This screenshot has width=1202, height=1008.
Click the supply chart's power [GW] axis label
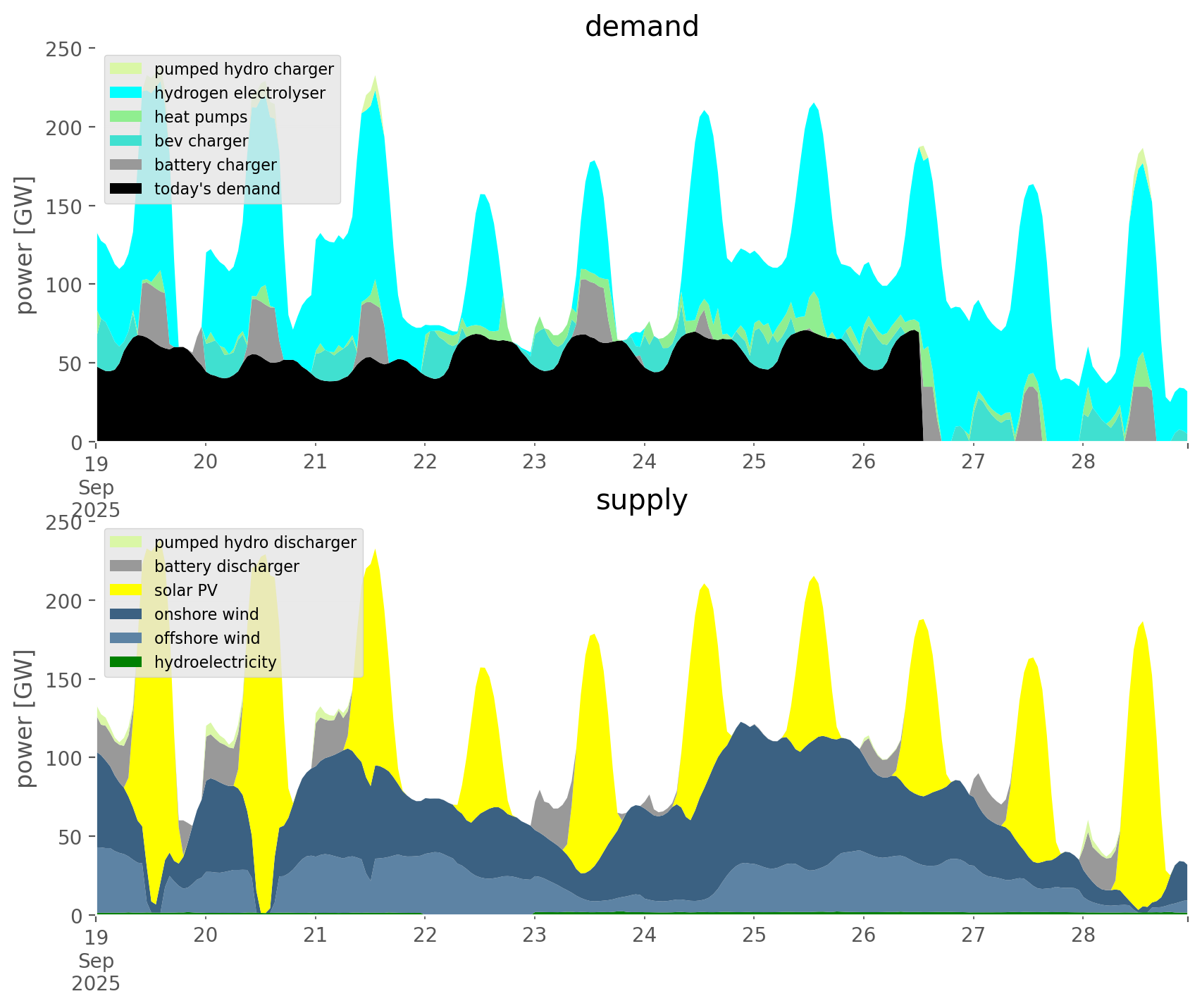click(25, 718)
